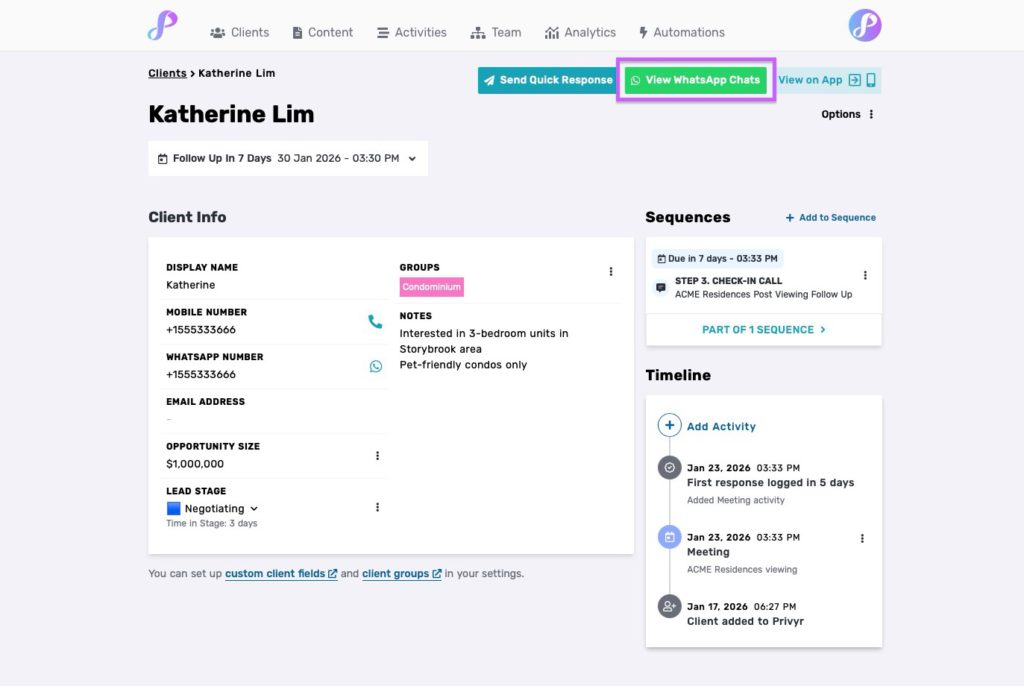Open Check-in Call sequence step options
Image resolution: width=1024 pixels, height=686 pixels.
(x=865, y=275)
